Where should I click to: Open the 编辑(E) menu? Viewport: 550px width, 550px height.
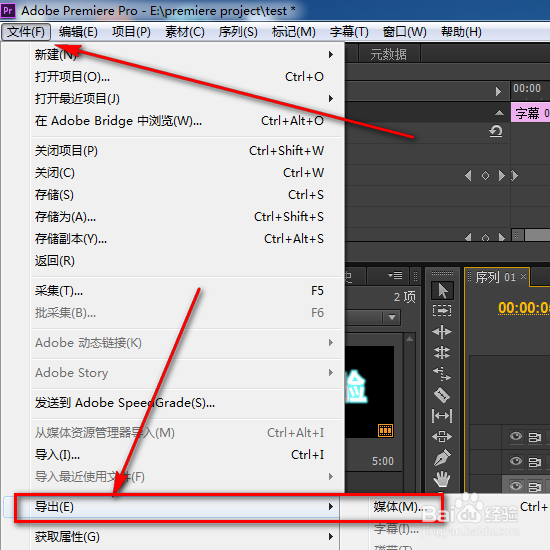78,32
